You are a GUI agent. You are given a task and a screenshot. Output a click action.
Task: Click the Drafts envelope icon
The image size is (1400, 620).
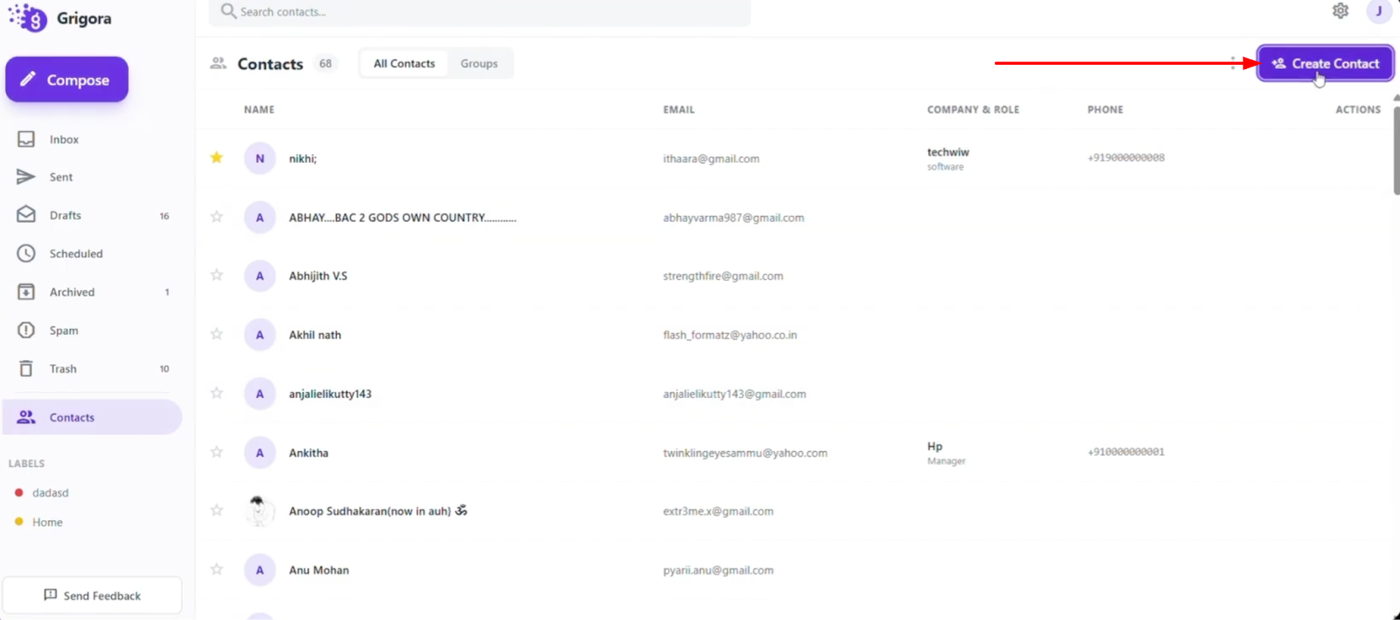26,215
